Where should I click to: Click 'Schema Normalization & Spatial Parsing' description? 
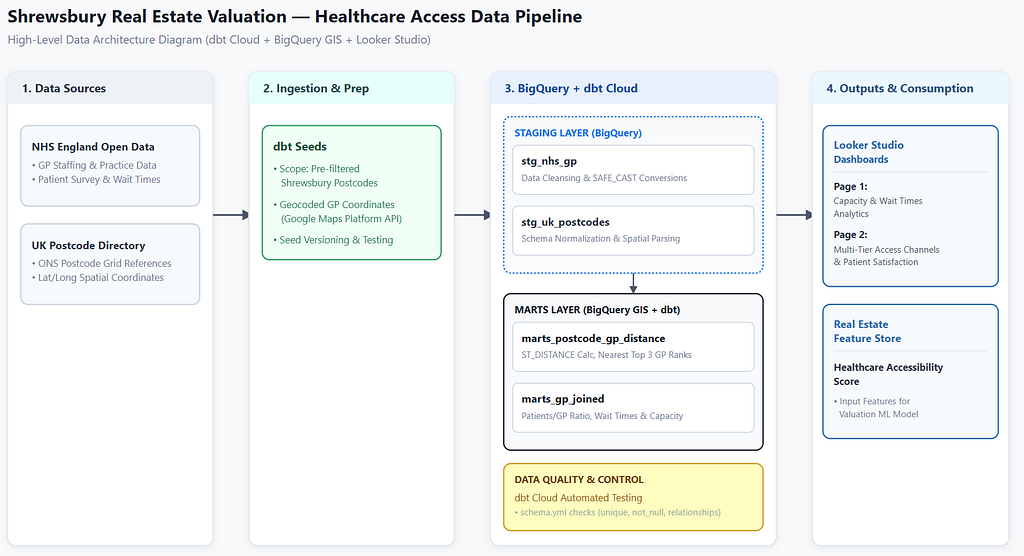[x=601, y=238]
